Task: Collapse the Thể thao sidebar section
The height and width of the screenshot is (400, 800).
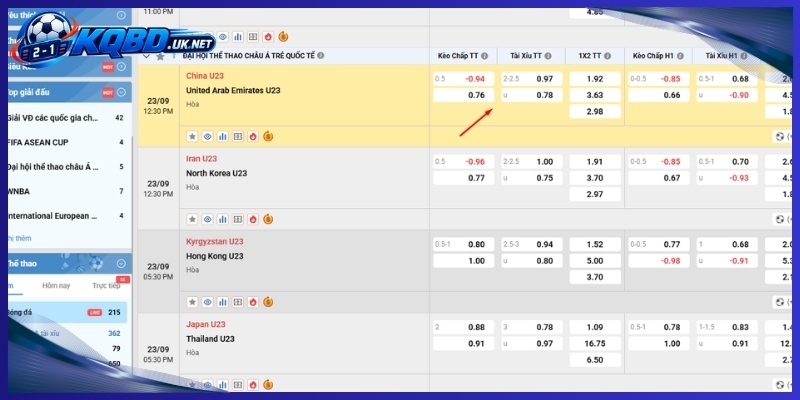Action: [x=121, y=264]
